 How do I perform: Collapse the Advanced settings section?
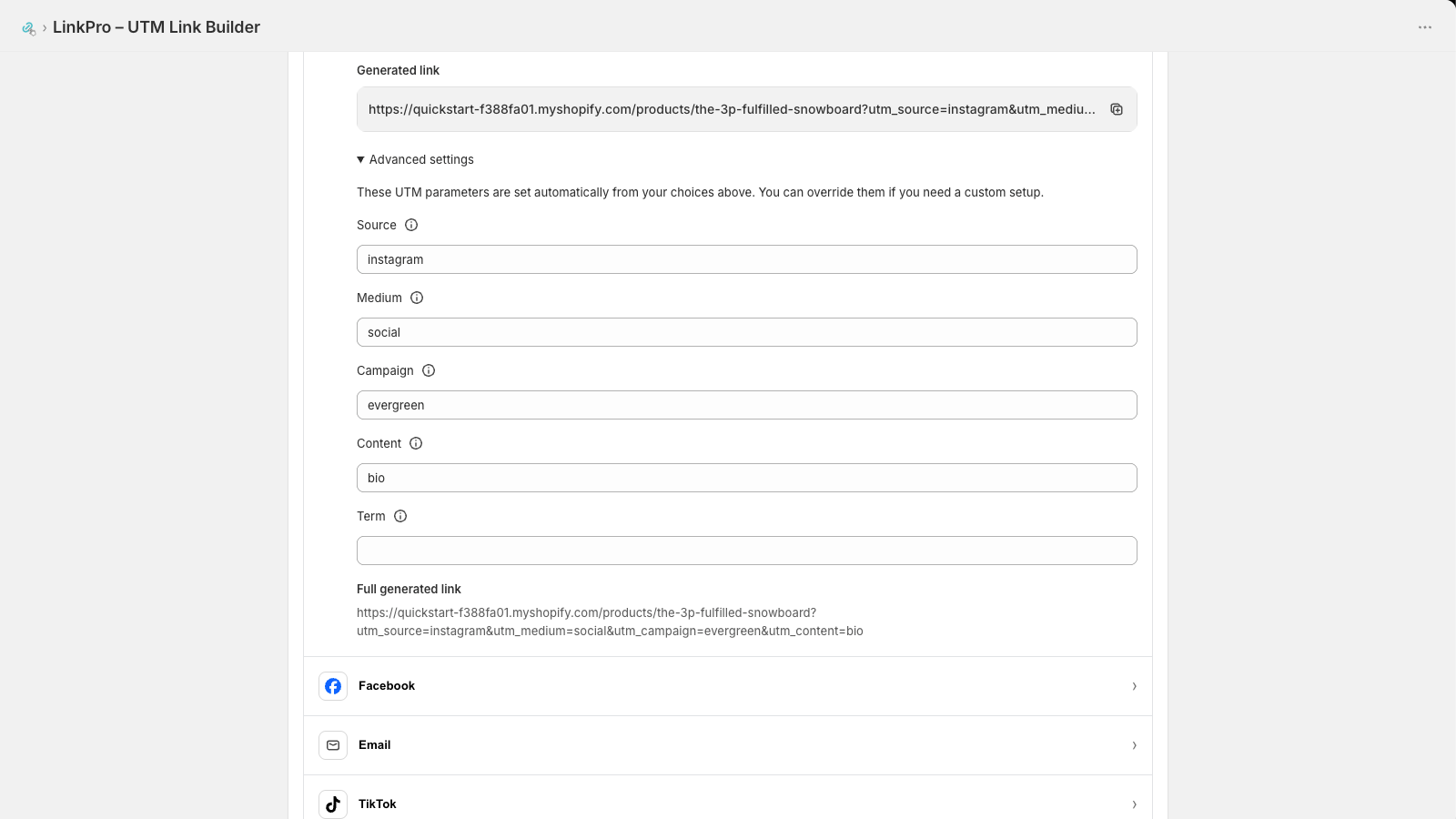[x=416, y=159]
